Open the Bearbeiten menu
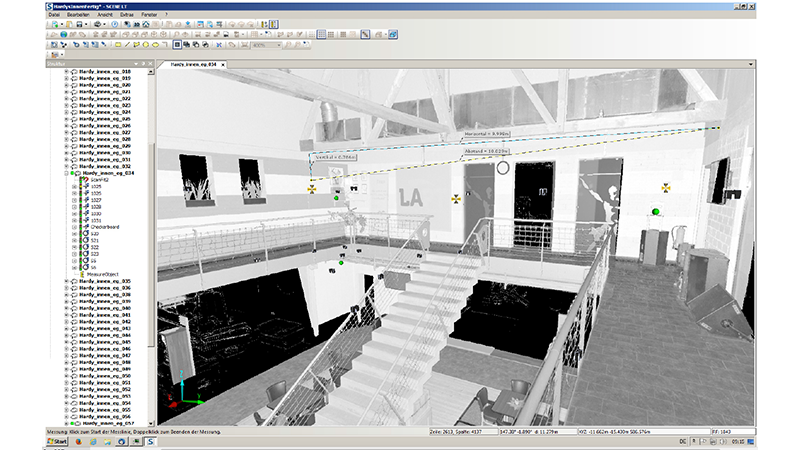Viewport: 800px width, 450px height. (x=78, y=15)
